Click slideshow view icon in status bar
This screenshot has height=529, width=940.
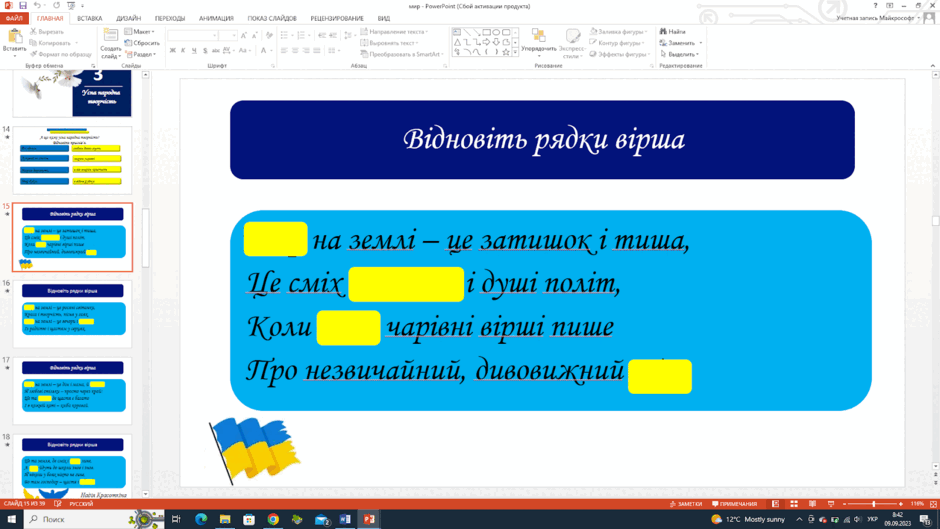(x=831, y=504)
